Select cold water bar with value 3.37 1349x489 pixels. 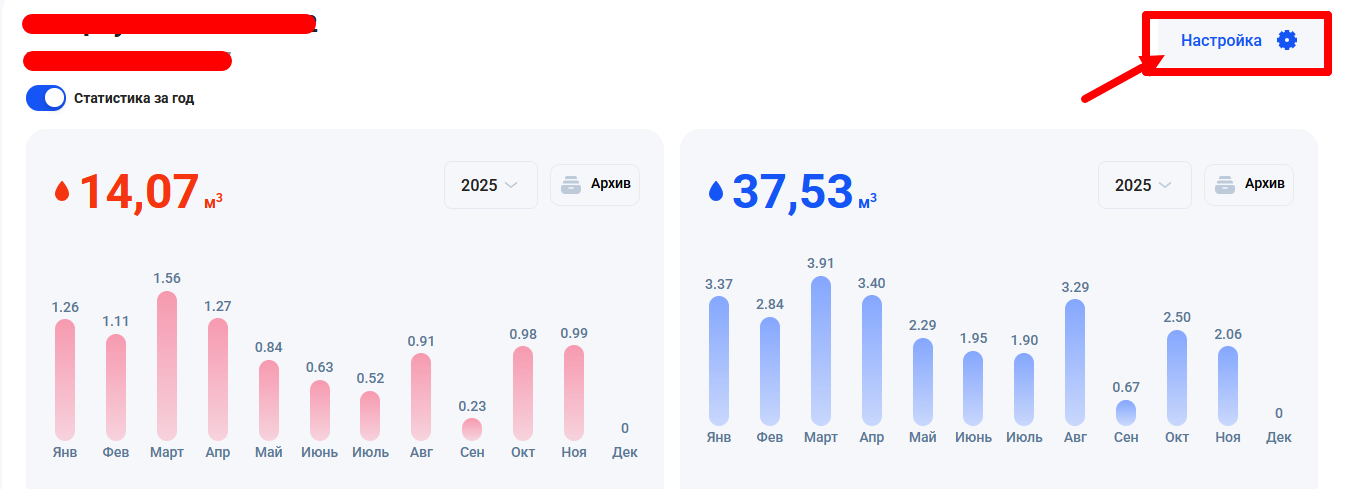(719, 361)
